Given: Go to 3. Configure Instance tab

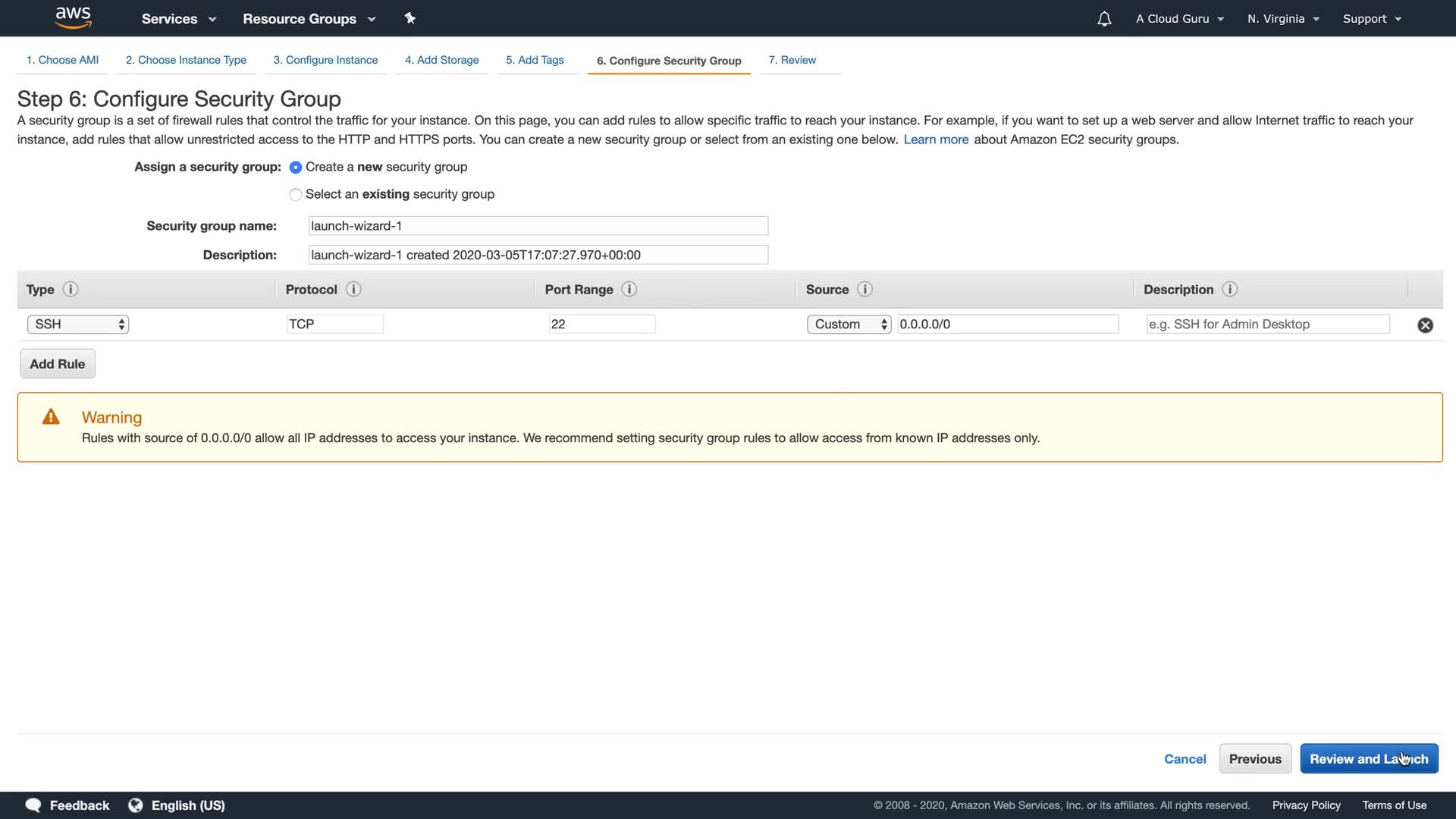Looking at the screenshot, I should point(325,60).
